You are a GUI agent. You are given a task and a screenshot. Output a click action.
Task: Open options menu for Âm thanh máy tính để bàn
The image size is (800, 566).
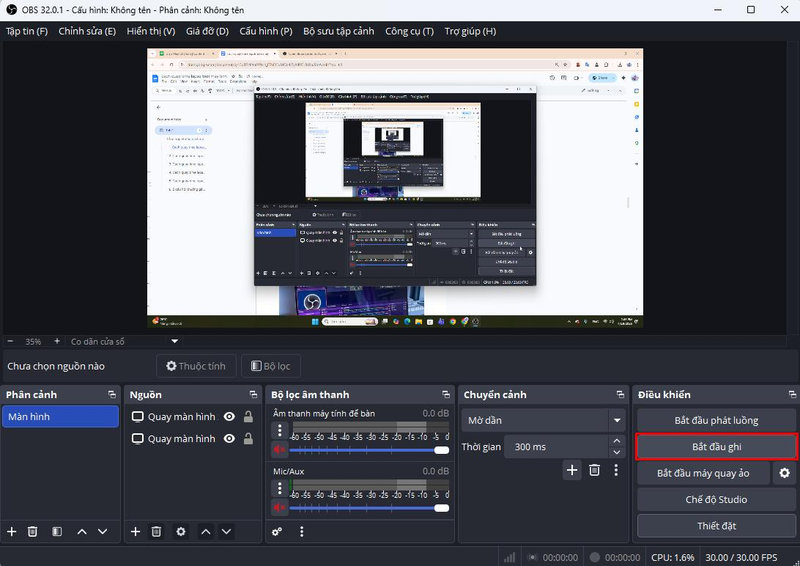(280, 431)
